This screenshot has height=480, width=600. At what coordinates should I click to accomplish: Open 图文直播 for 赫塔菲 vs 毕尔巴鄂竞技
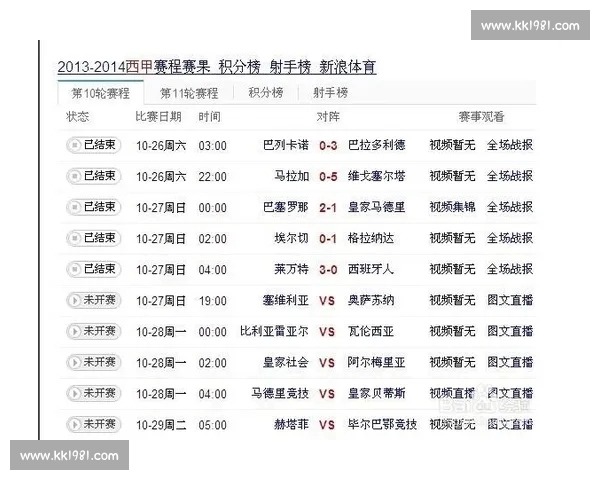pyautogui.click(x=510, y=424)
